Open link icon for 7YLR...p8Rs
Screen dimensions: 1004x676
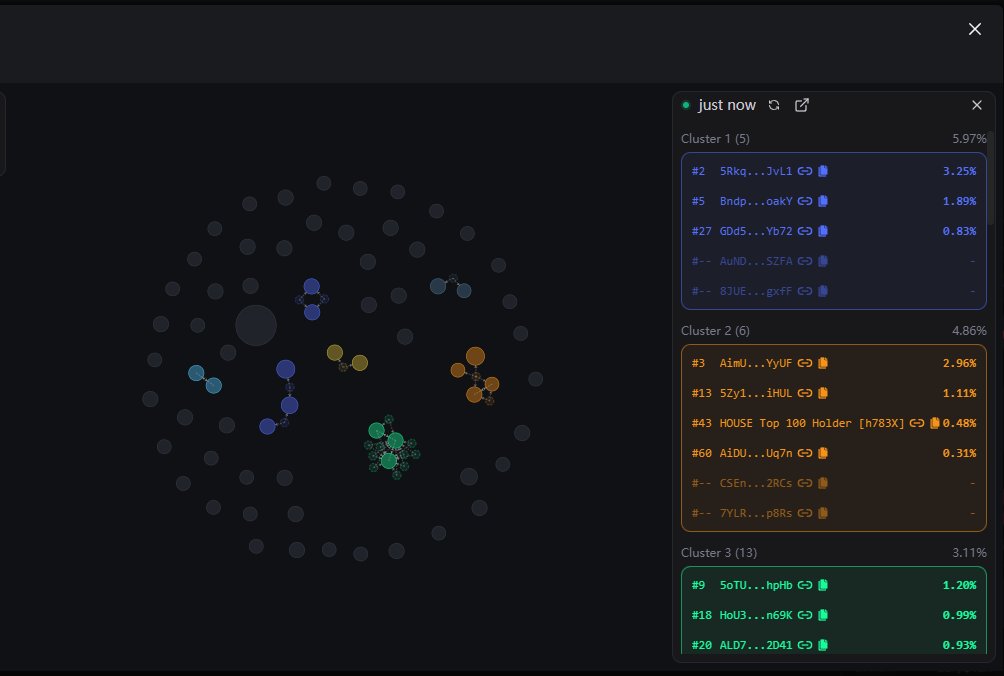[x=805, y=513]
